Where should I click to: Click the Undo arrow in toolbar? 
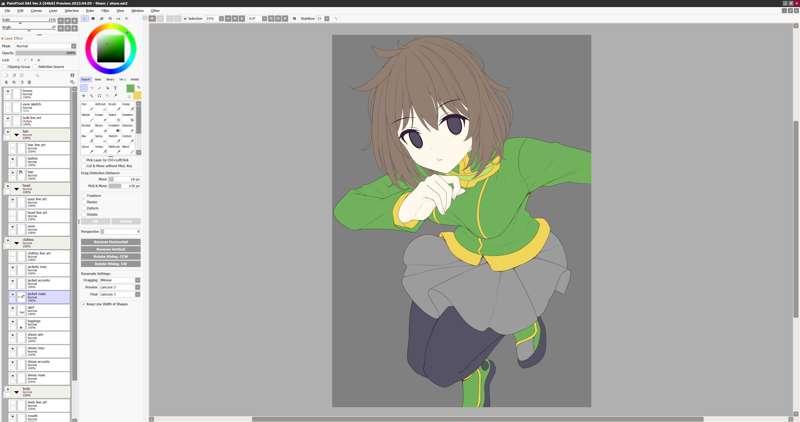(x=152, y=18)
